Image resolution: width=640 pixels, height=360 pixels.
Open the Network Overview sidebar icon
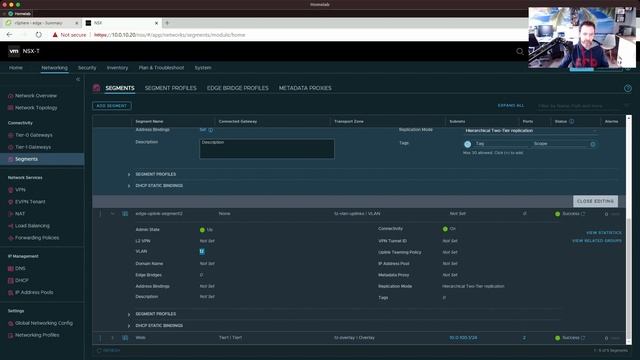[11, 96]
